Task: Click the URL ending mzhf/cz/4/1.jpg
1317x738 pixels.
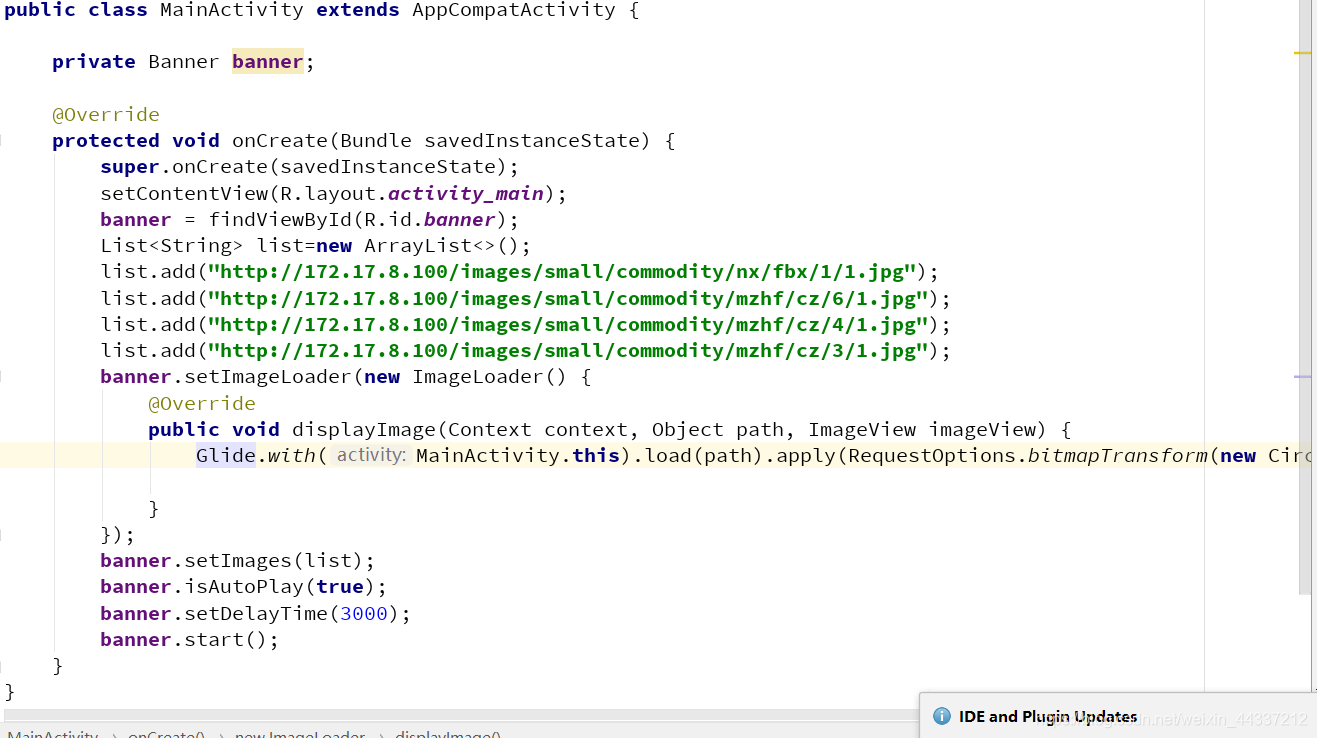Action: point(569,325)
